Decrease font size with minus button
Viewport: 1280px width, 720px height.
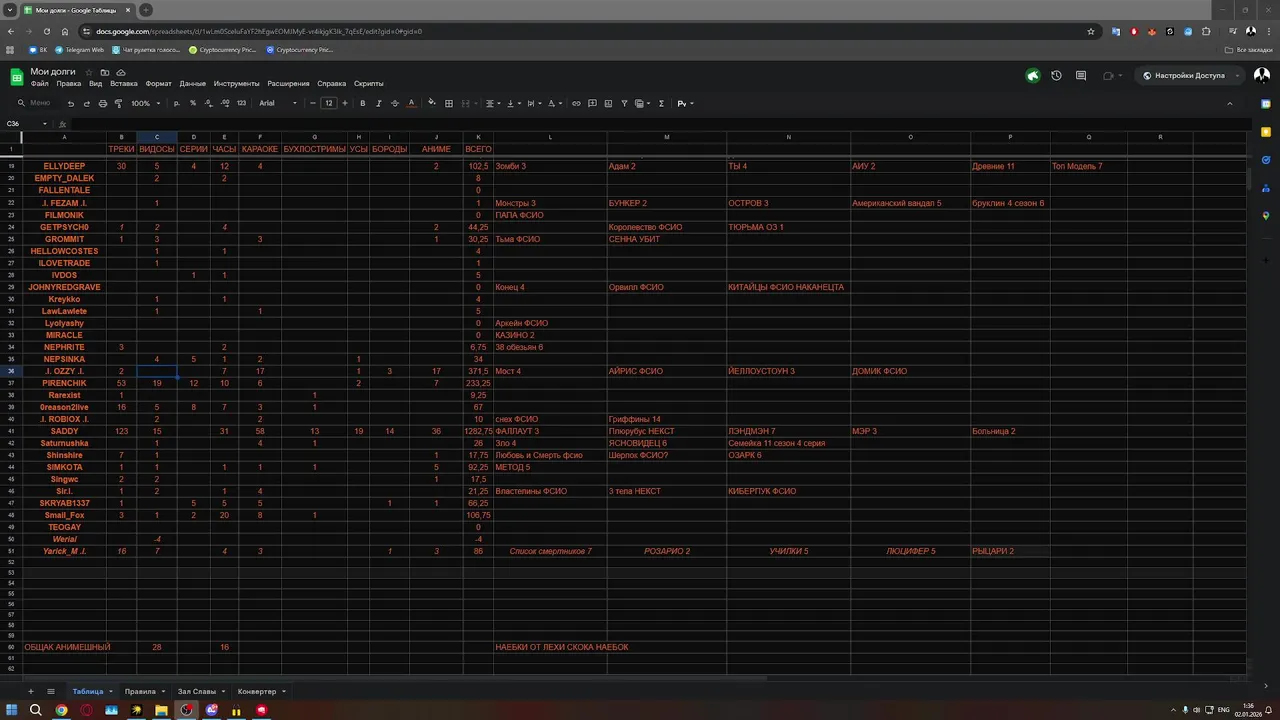(312, 103)
